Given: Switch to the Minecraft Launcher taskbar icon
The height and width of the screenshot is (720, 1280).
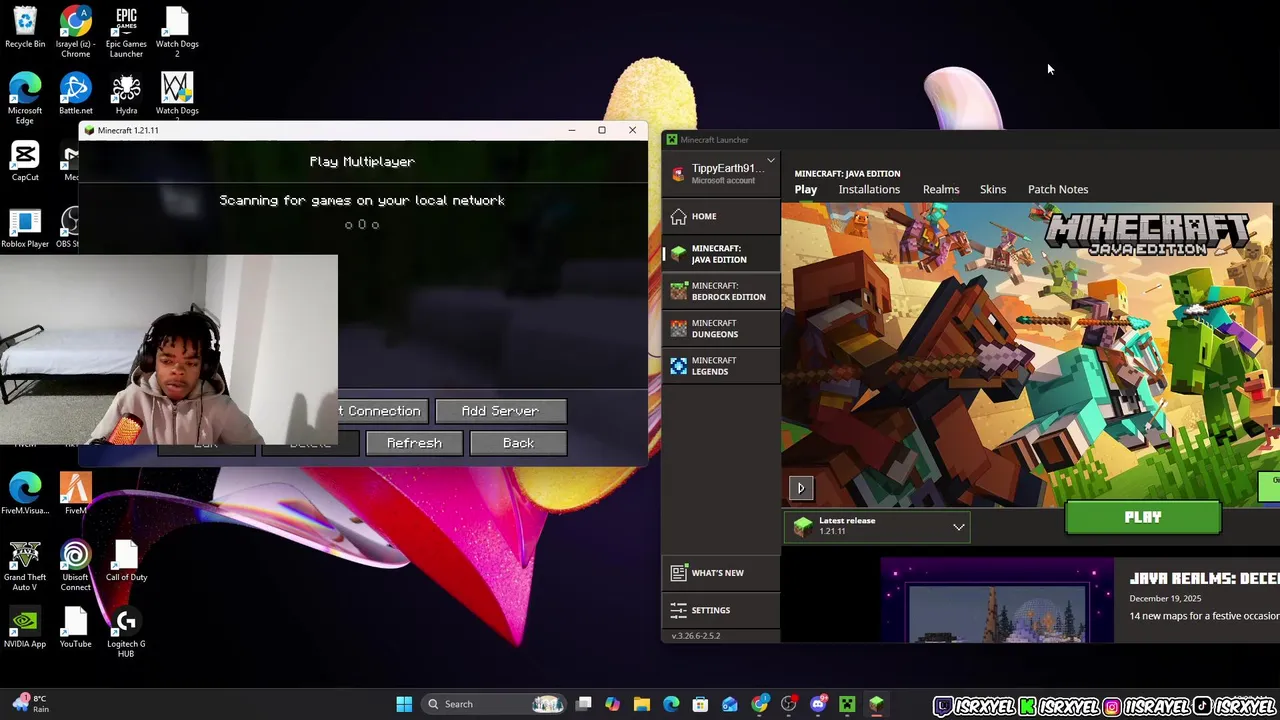Looking at the screenshot, I should (x=876, y=704).
